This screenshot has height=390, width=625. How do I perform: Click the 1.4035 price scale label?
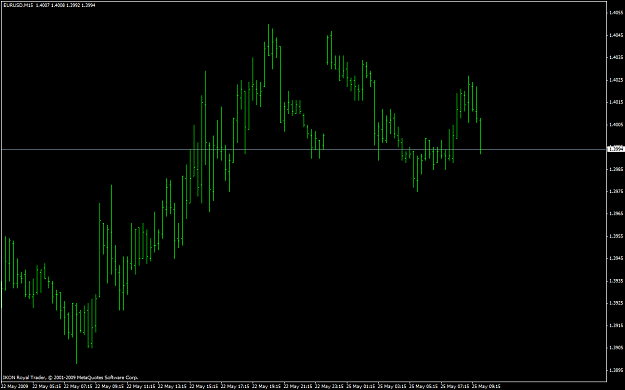click(x=616, y=57)
